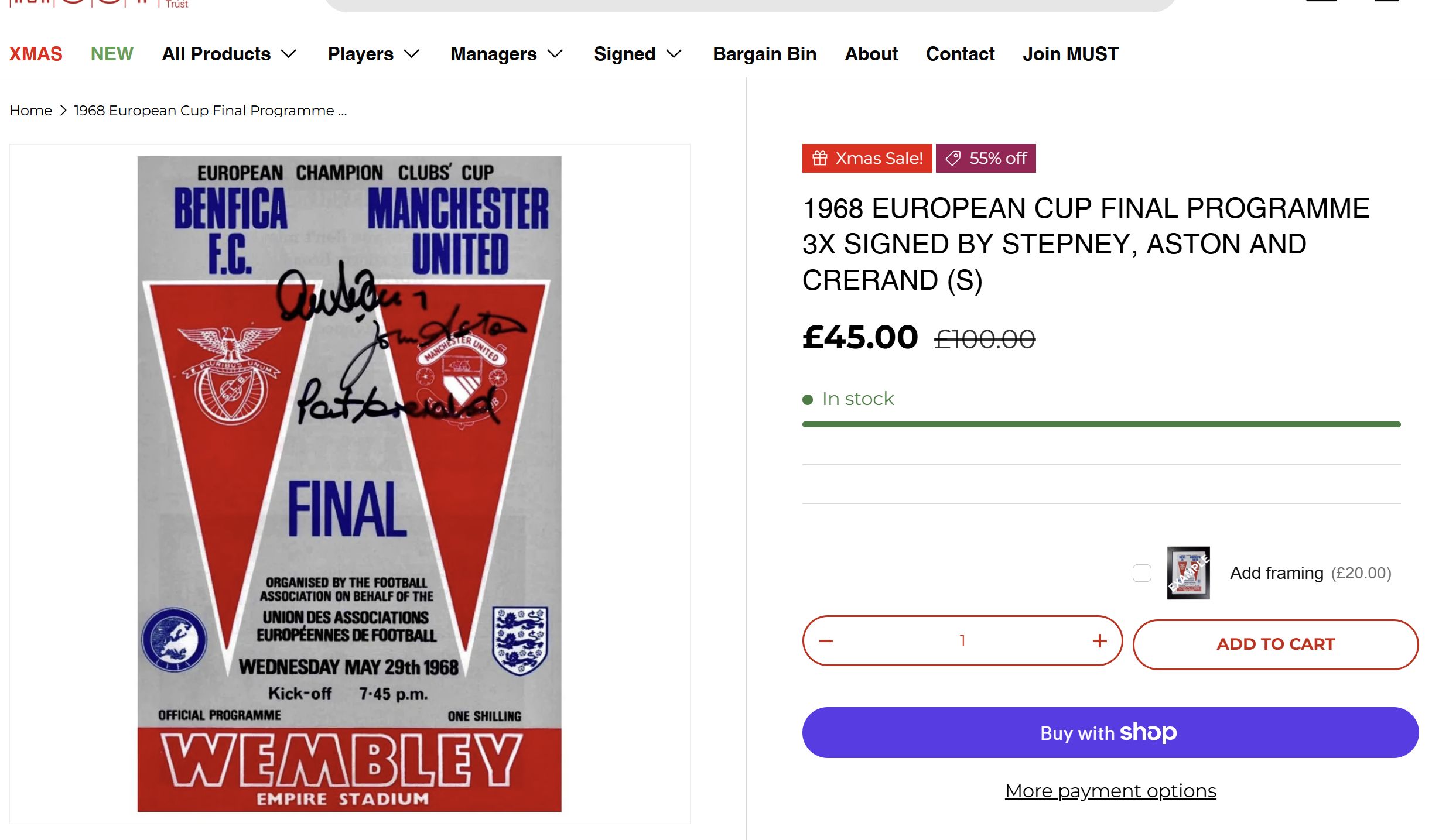Click the framing example thumbnail
Viewport: 1456px width, 840px height.
pyautogui.click(x=1188, y=572)
